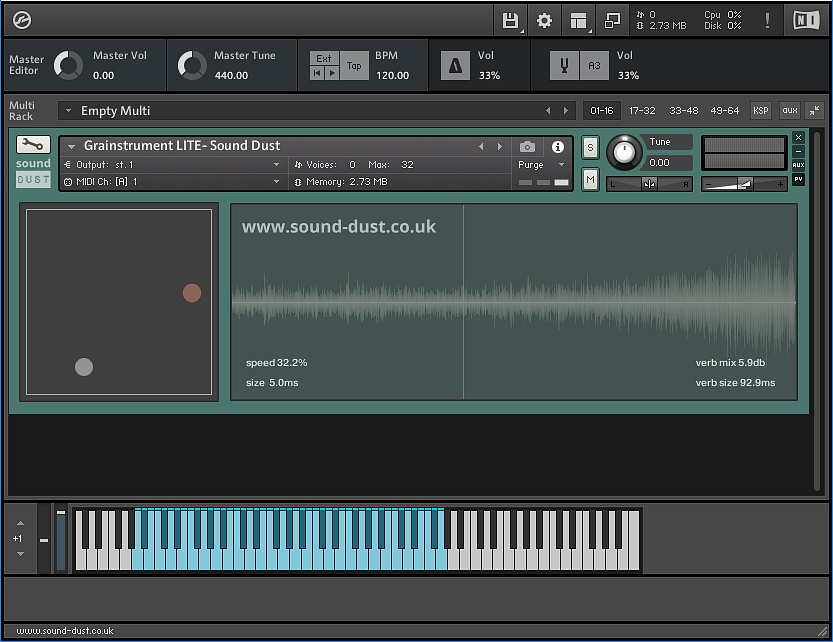Open the settings gear icon
Image resolution: width=833 pixels, height=642 pixels.
tap(544, 20)
